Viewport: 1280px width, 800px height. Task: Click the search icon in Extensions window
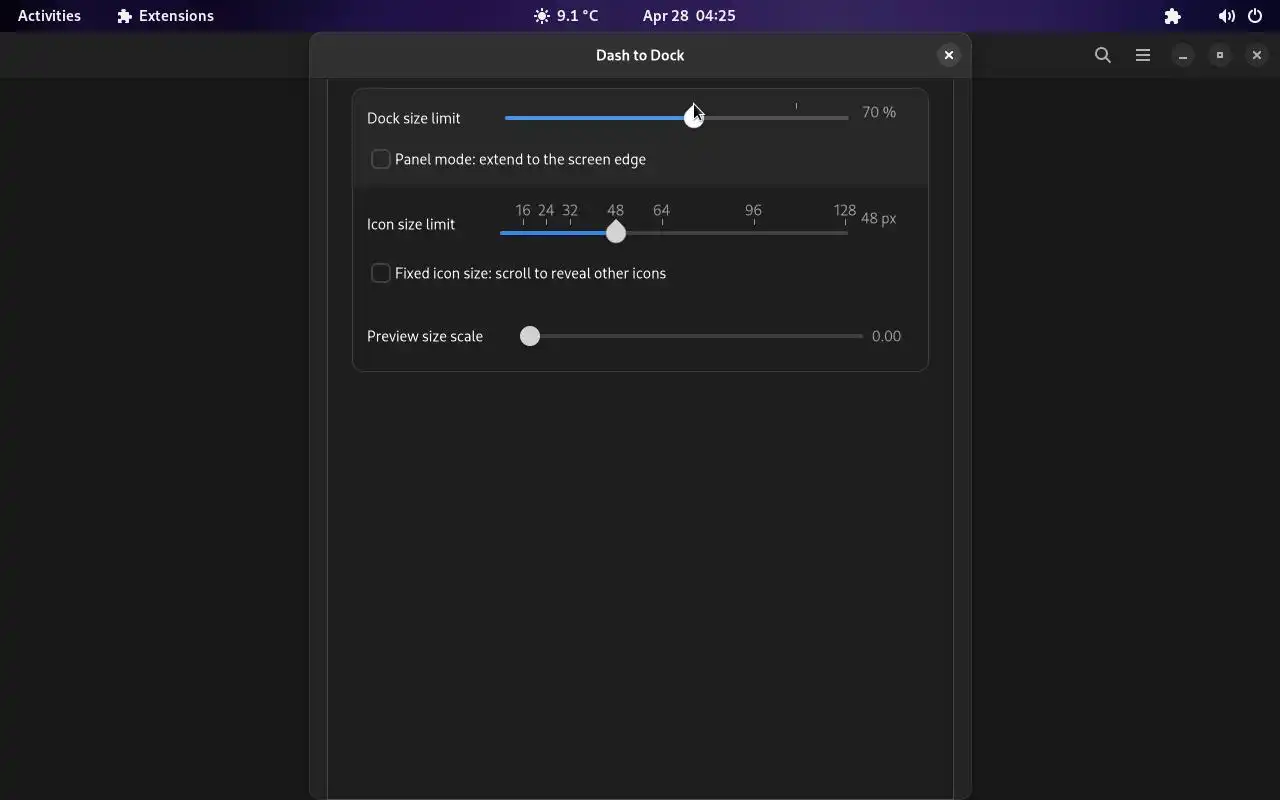[1103, 55]
